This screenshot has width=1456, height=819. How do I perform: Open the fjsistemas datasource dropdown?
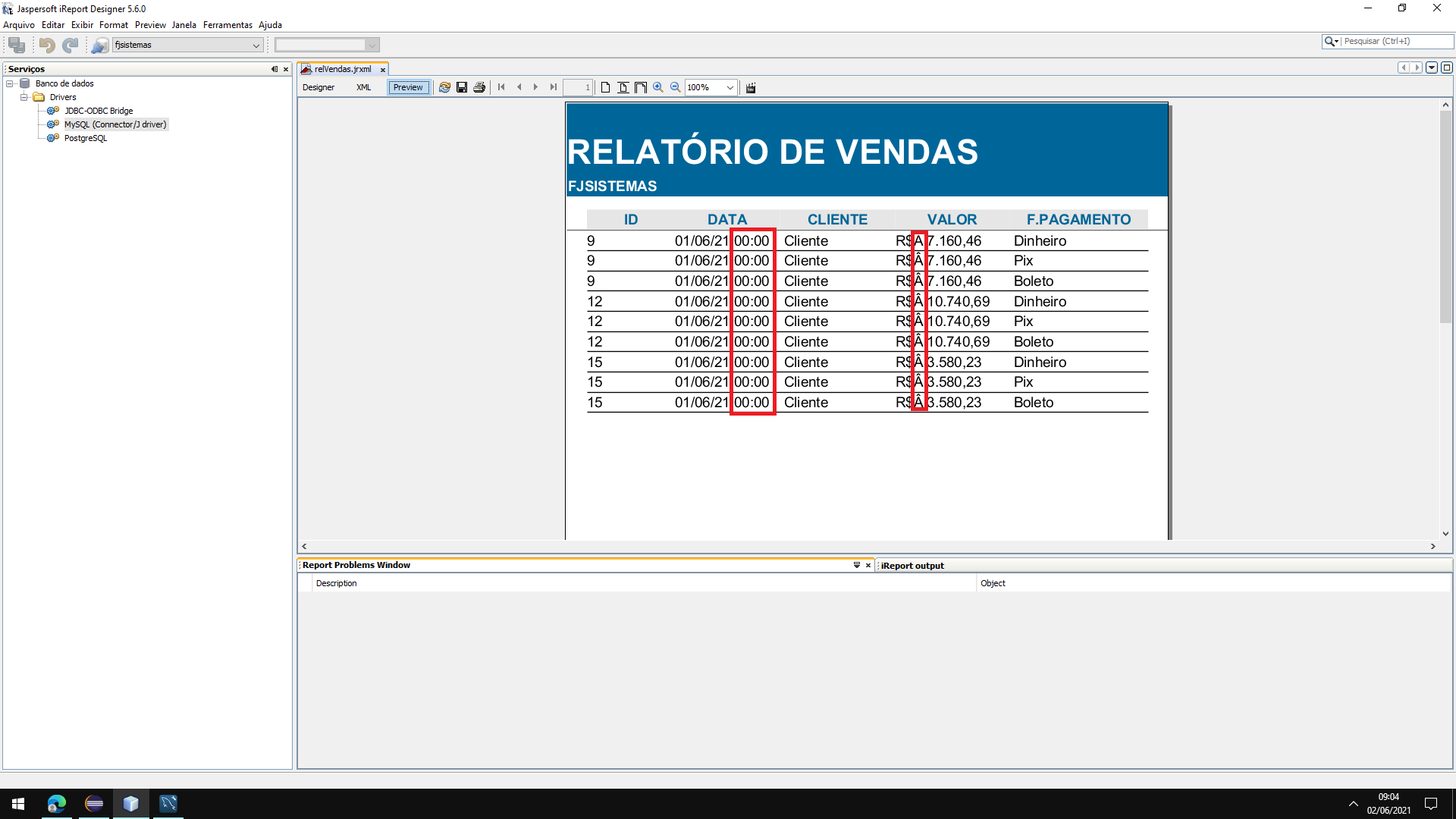click(x=256, y=45)
